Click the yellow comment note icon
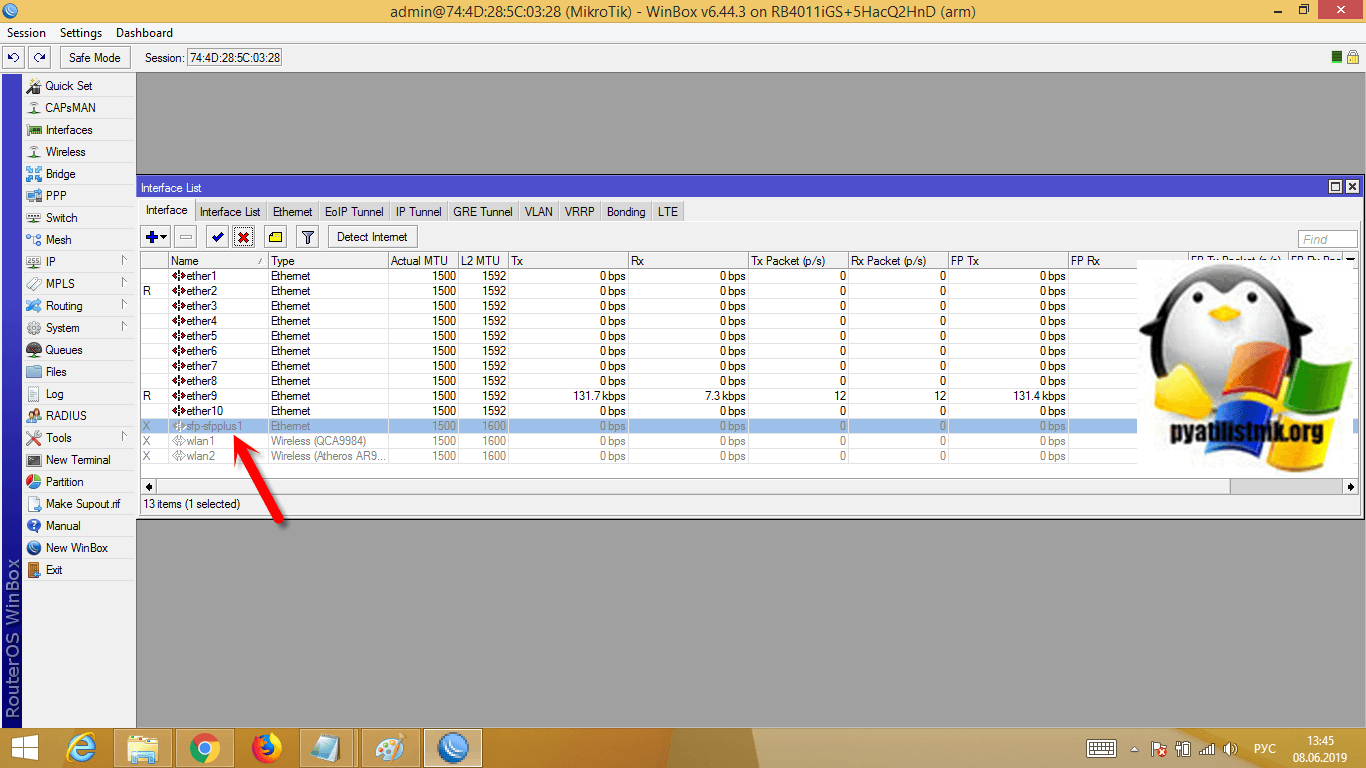Screen dimensions: 1366x768 click(276, 237)
